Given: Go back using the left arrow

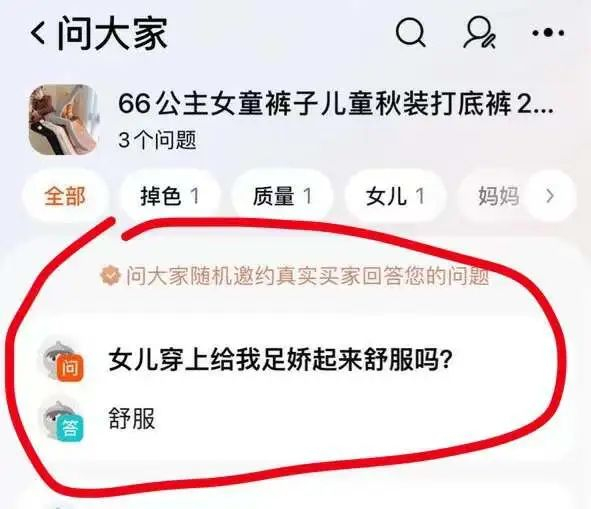Looking at the screenshot, I should point(39,33).
